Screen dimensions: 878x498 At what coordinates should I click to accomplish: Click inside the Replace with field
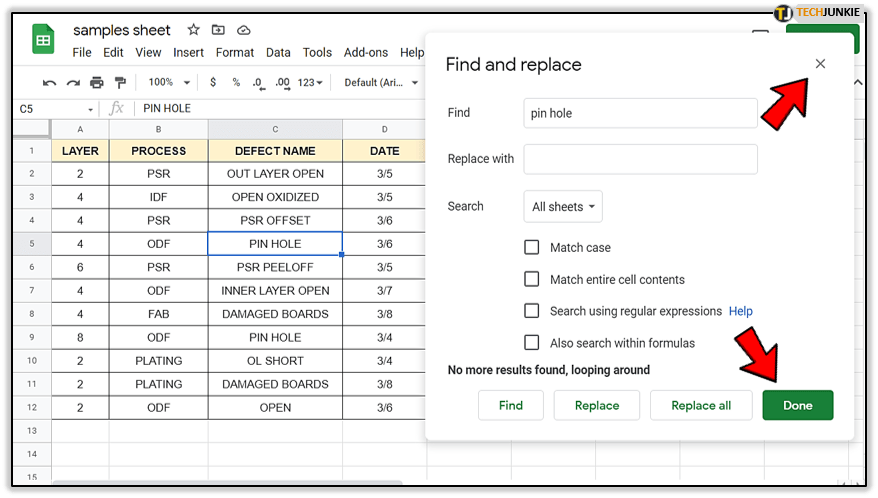click(640, 159)
